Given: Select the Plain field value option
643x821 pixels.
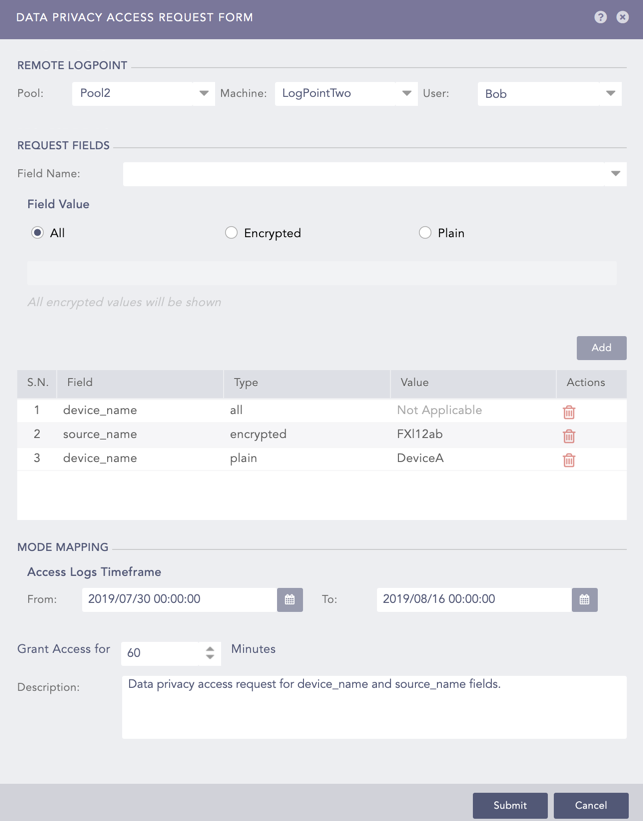Looking at the screenshot, I should point(425,233).
